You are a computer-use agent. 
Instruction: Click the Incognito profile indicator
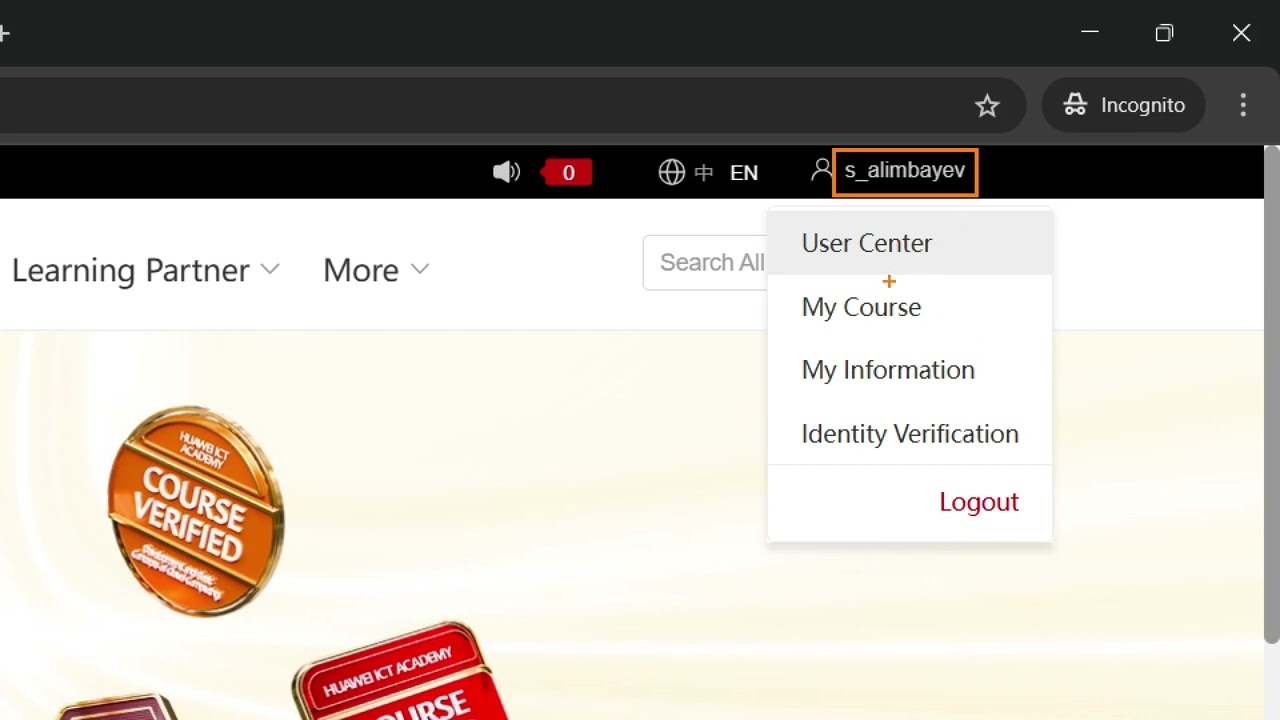pos(1124,105)
